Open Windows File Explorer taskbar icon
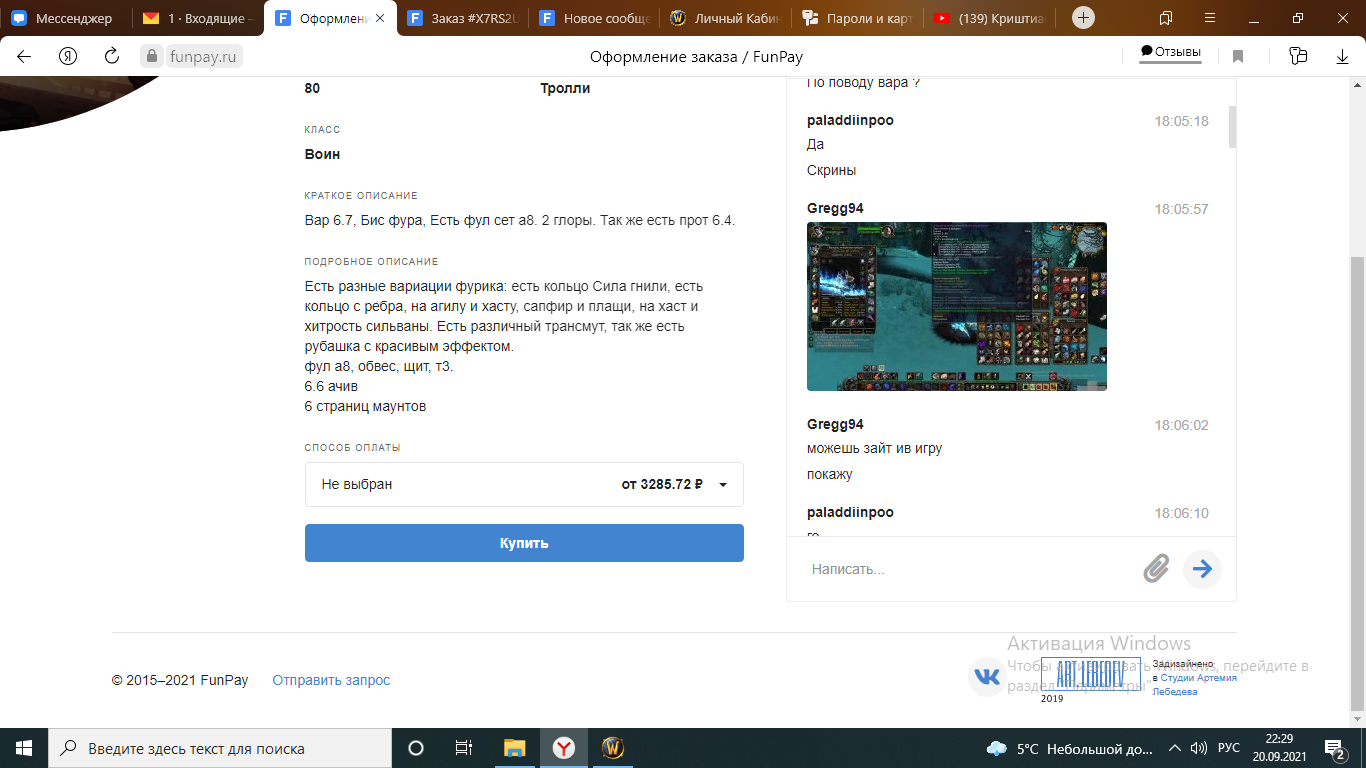 click(515, 748)
